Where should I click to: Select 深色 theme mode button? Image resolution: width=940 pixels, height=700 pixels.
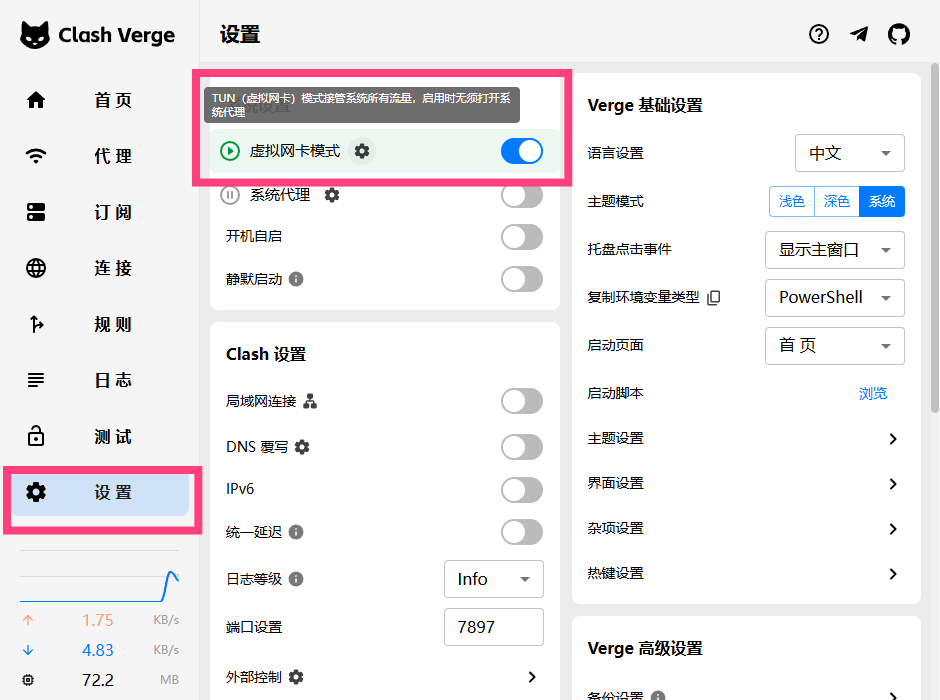836,201
